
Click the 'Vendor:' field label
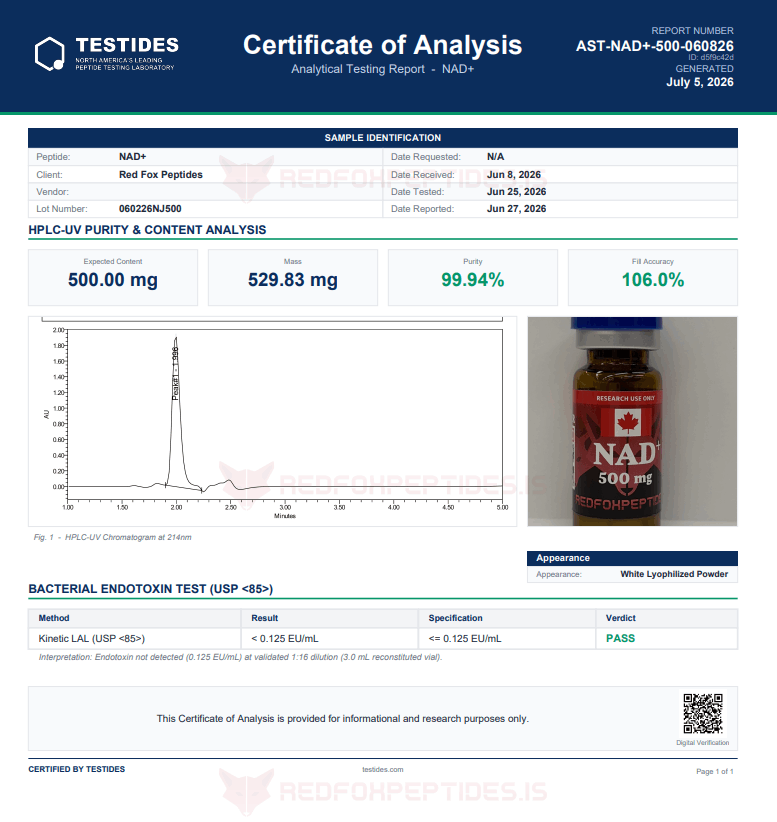52,192
